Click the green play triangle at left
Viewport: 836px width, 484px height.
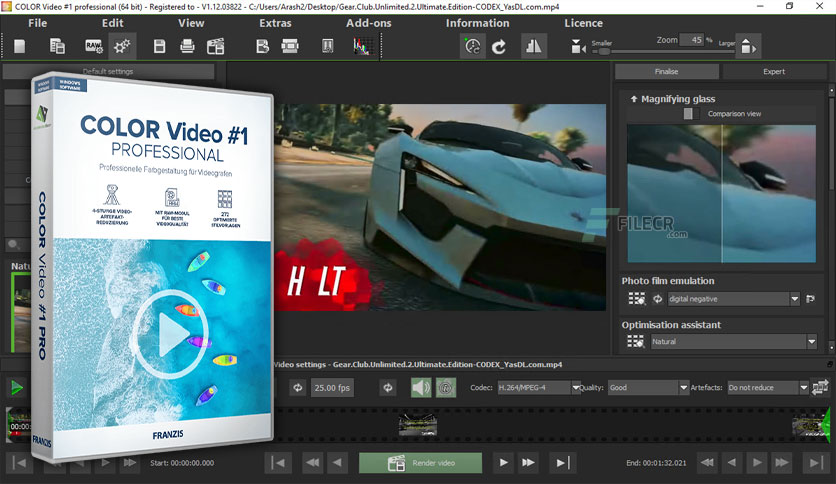[17, 388]
